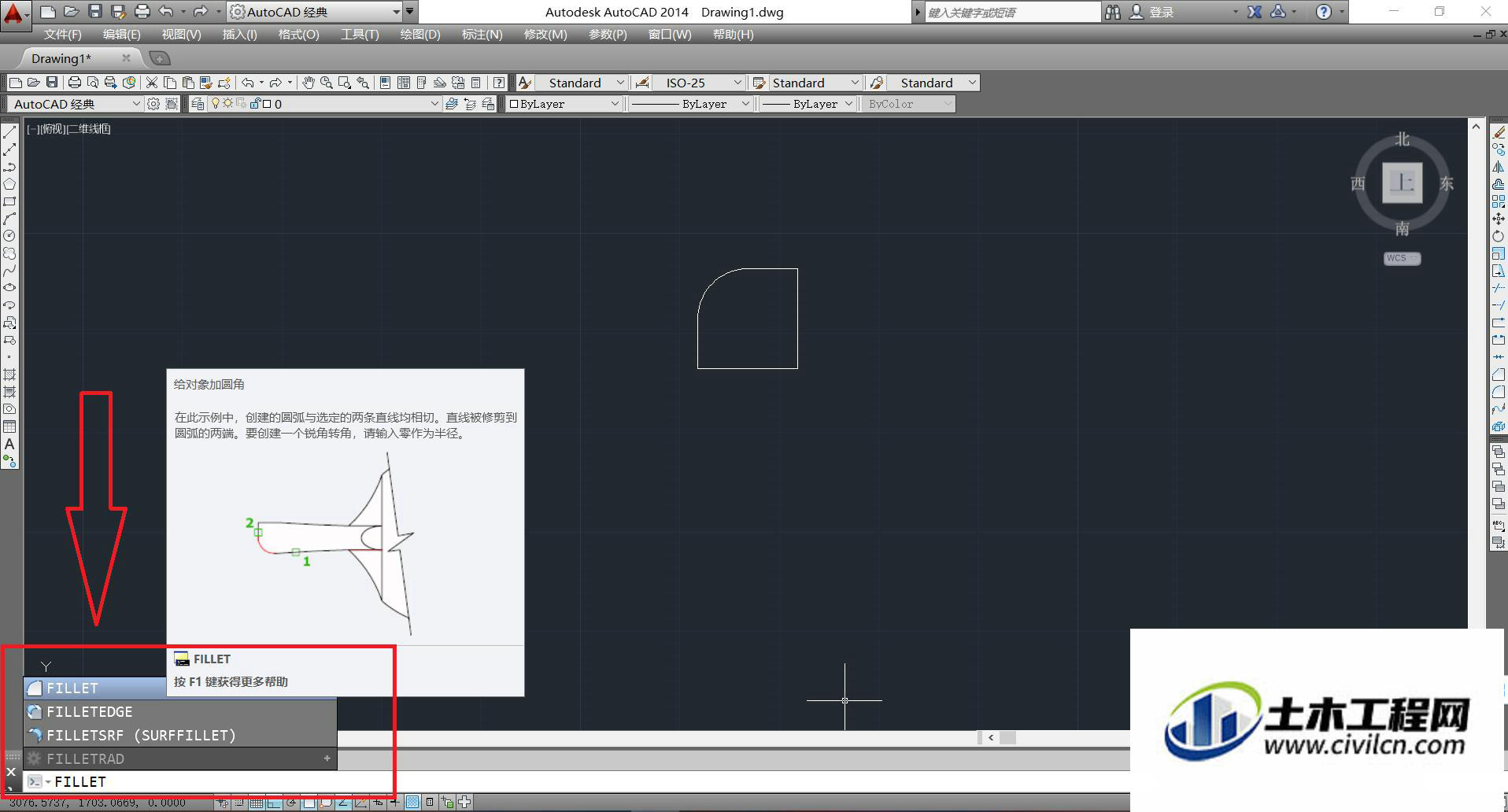Toggle Ortho Mode in status bar
The height and width of the screenshot is (812, 1508).
(274, 803)
